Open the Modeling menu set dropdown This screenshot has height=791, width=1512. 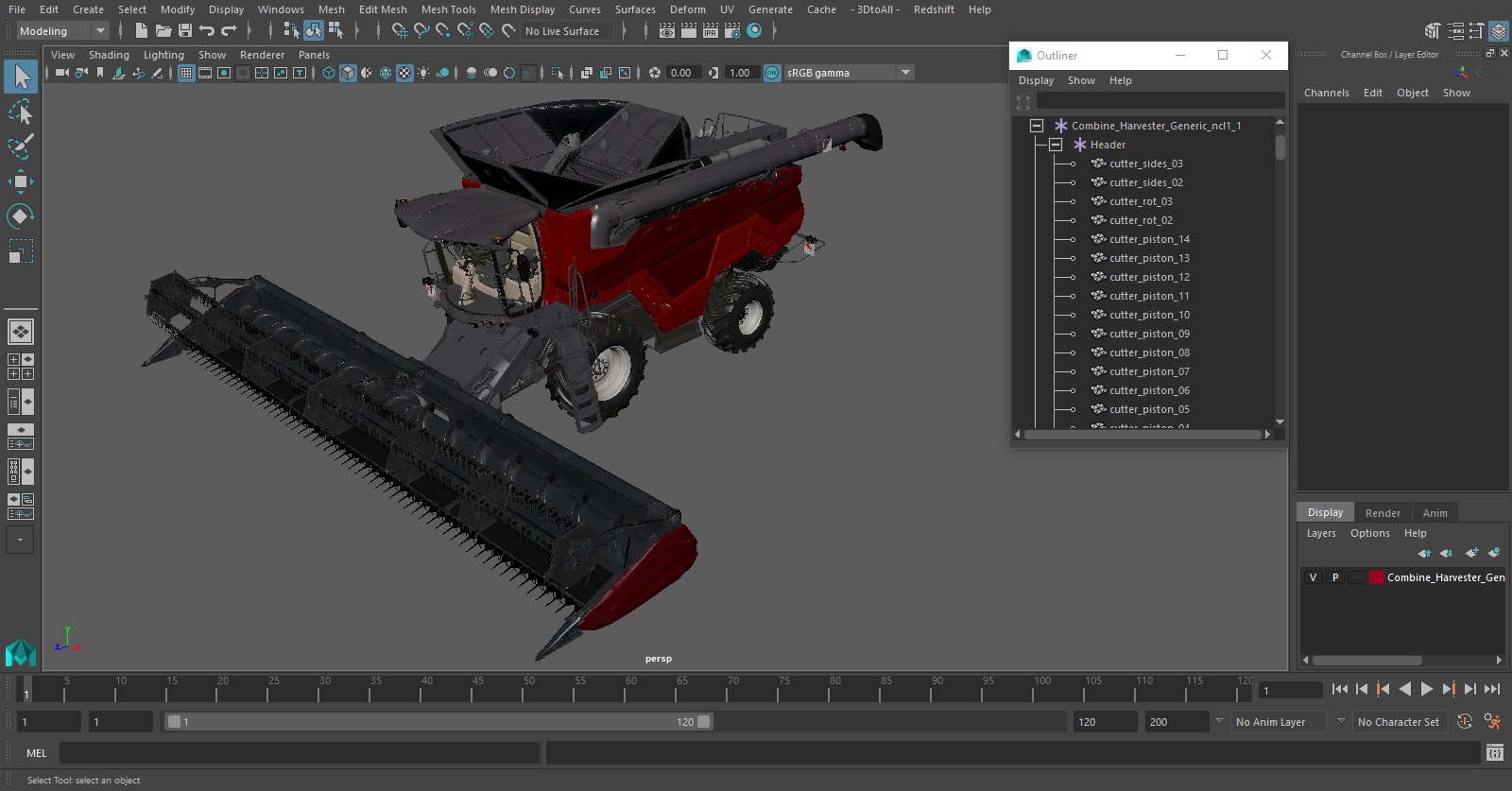[62, 31]
